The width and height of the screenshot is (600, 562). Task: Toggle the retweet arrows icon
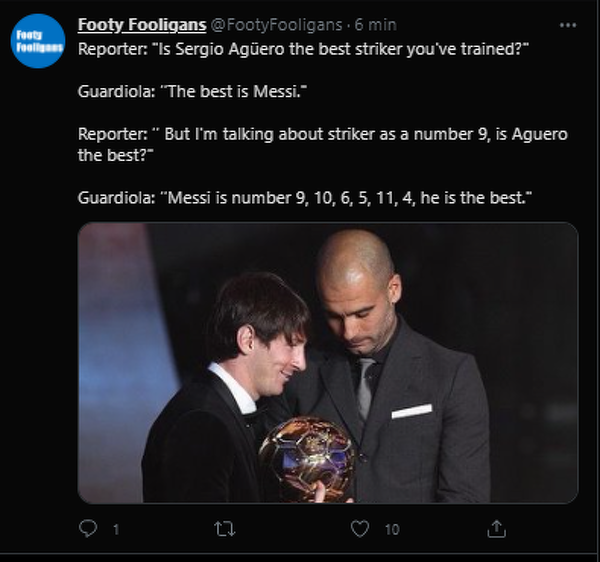[225, 528]
